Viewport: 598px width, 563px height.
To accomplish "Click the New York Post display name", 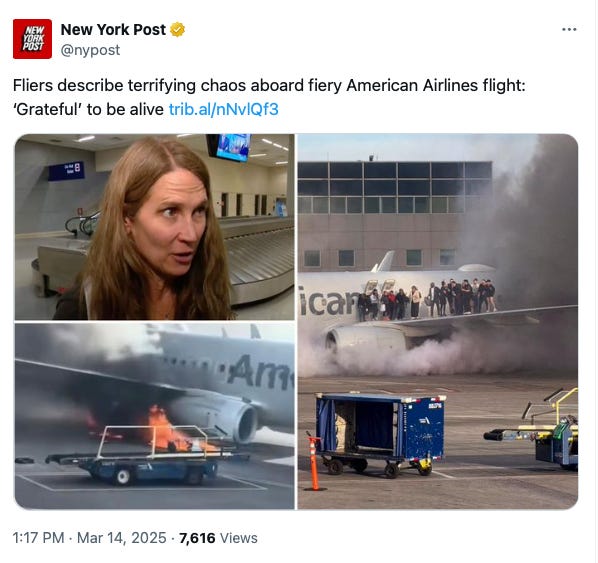I will click(113, 30).
